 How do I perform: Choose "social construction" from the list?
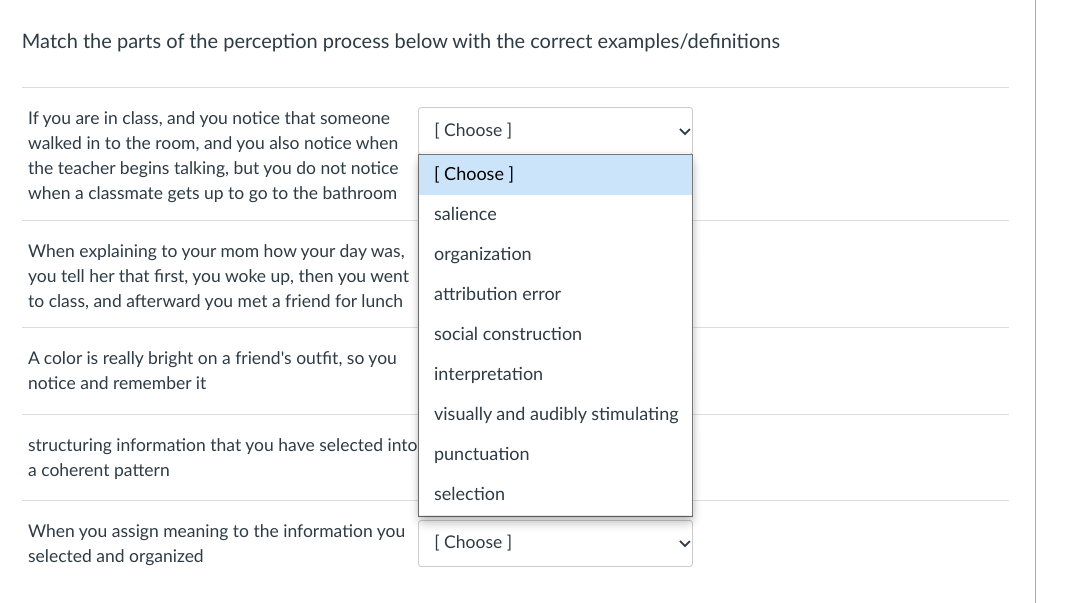point(507,334)
